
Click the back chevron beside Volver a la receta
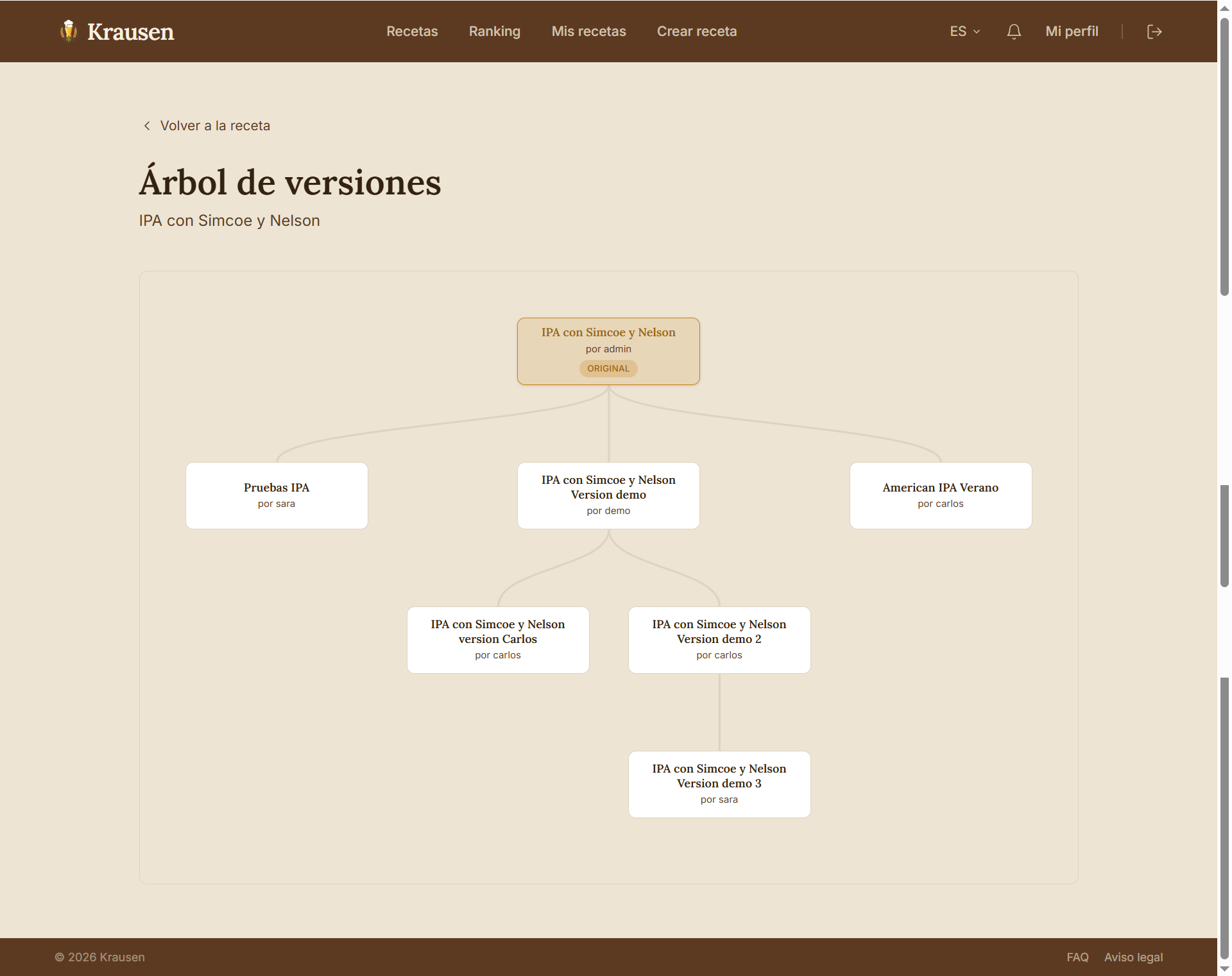pos(147,126)
